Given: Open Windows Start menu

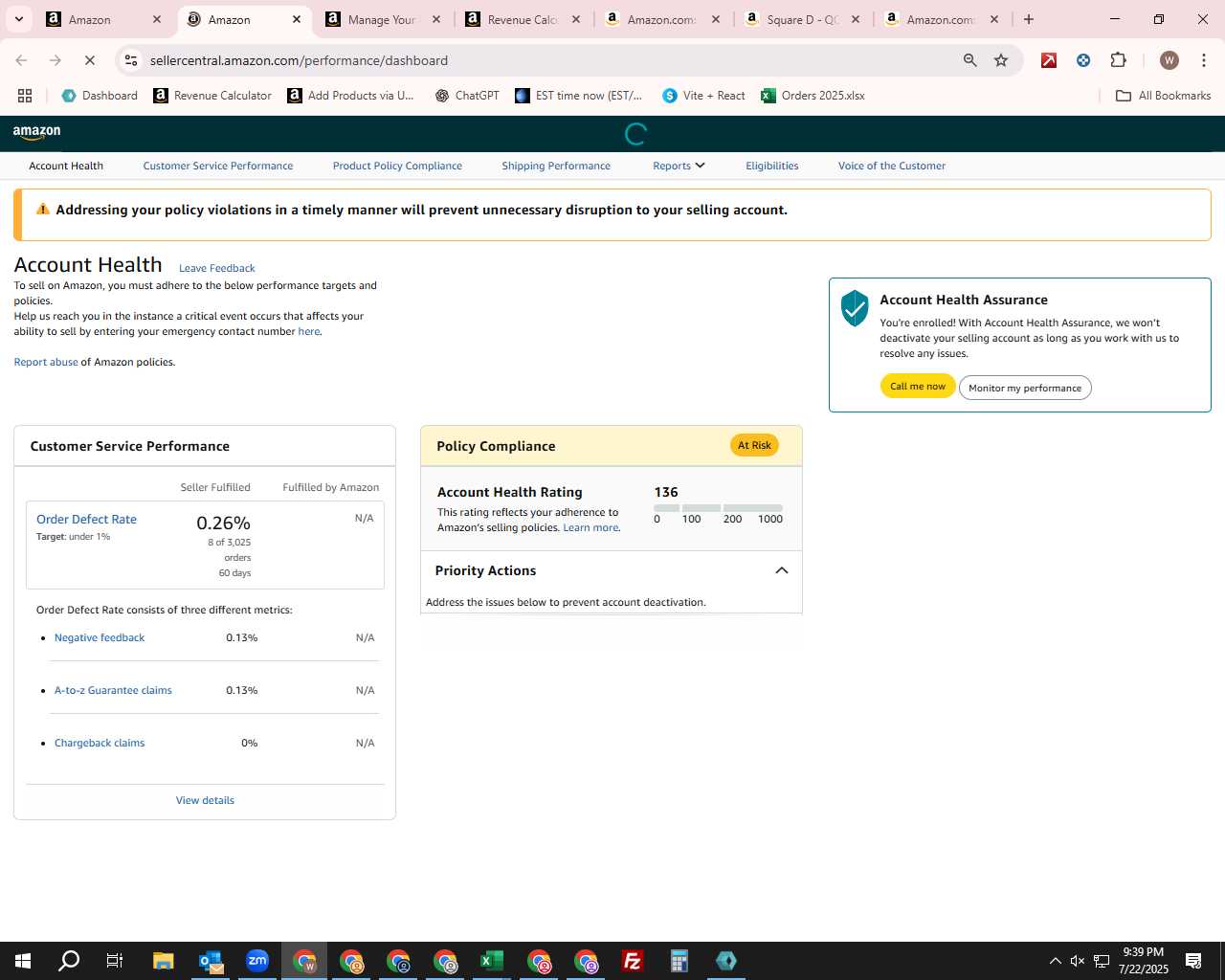Looking at the screenshot, I should click(23, 961).
